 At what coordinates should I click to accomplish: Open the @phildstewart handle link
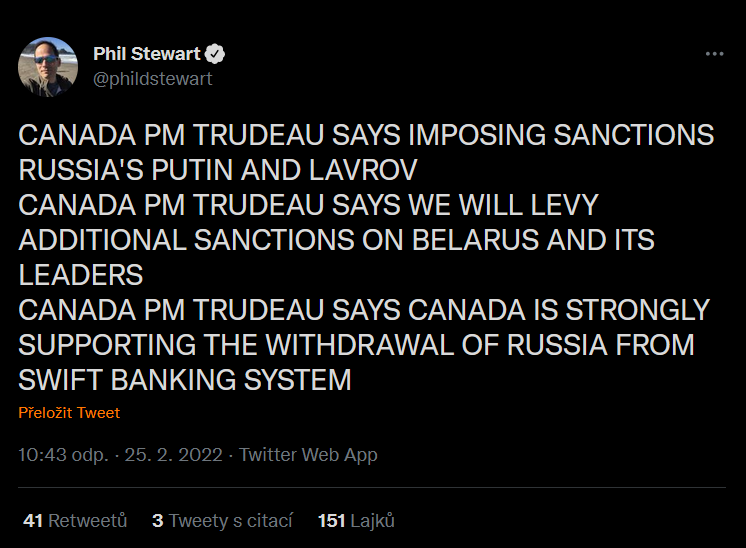coord(153,79)
